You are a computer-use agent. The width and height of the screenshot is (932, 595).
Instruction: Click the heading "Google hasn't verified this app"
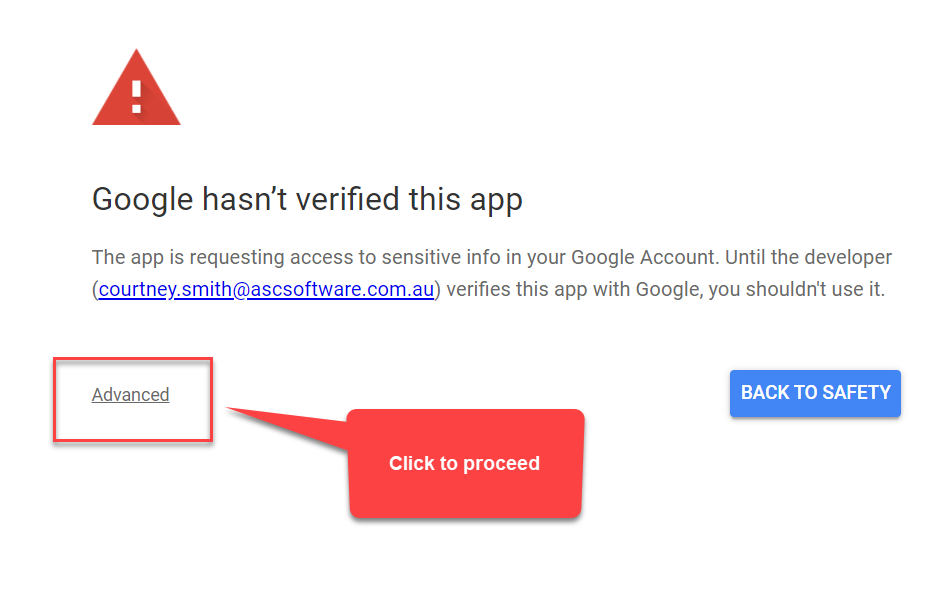coord(307,200)
